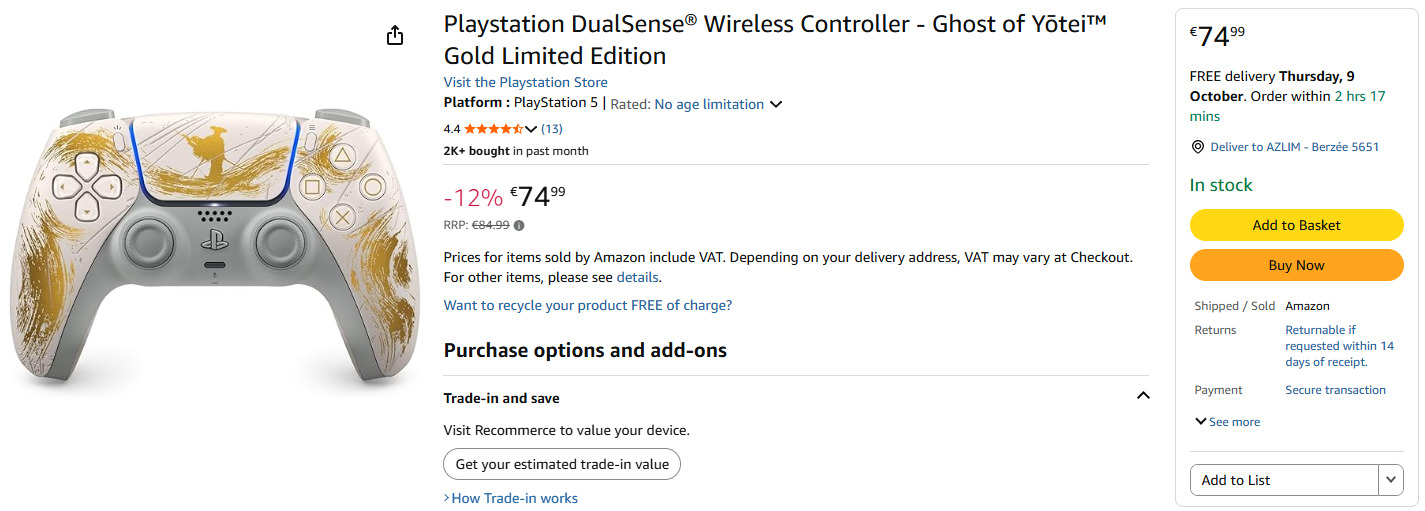
Task: Open the 13 customer reviews link
Action: point(552,129)
